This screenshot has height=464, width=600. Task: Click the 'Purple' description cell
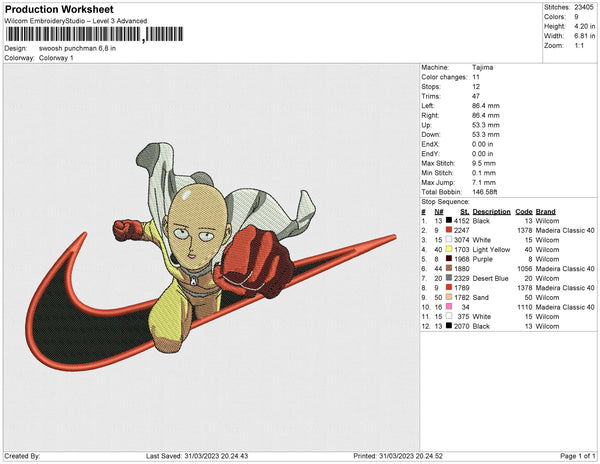(483, 259)
